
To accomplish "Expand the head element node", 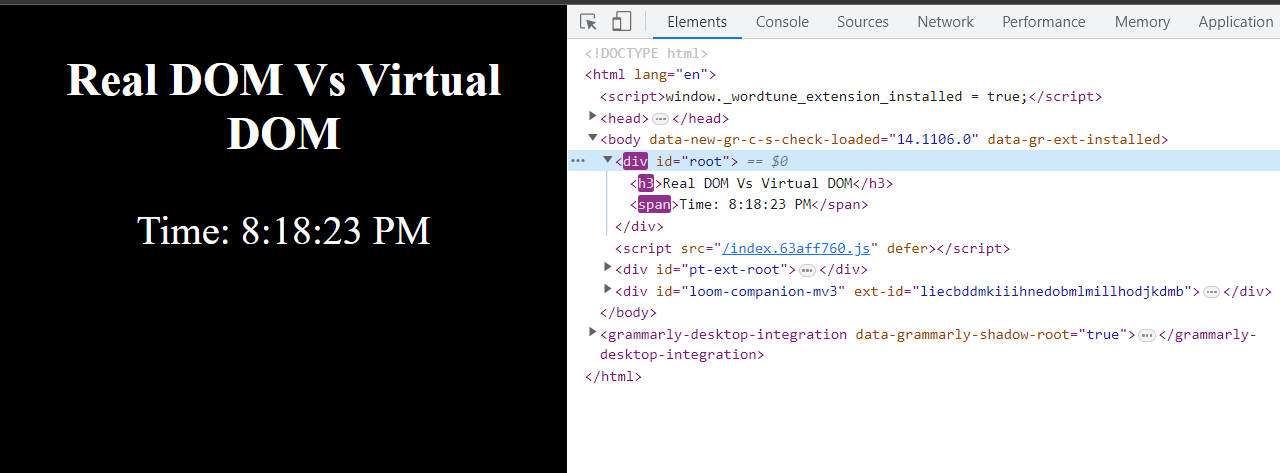I will pyautogui.click(x=593, y=117).
